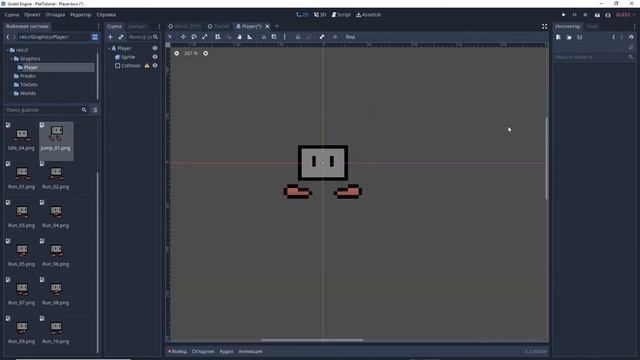Image resolution: width=640 pixels, height=360 pixels.
Task: Collapse the res:// root folder
Action: point(7,50)
